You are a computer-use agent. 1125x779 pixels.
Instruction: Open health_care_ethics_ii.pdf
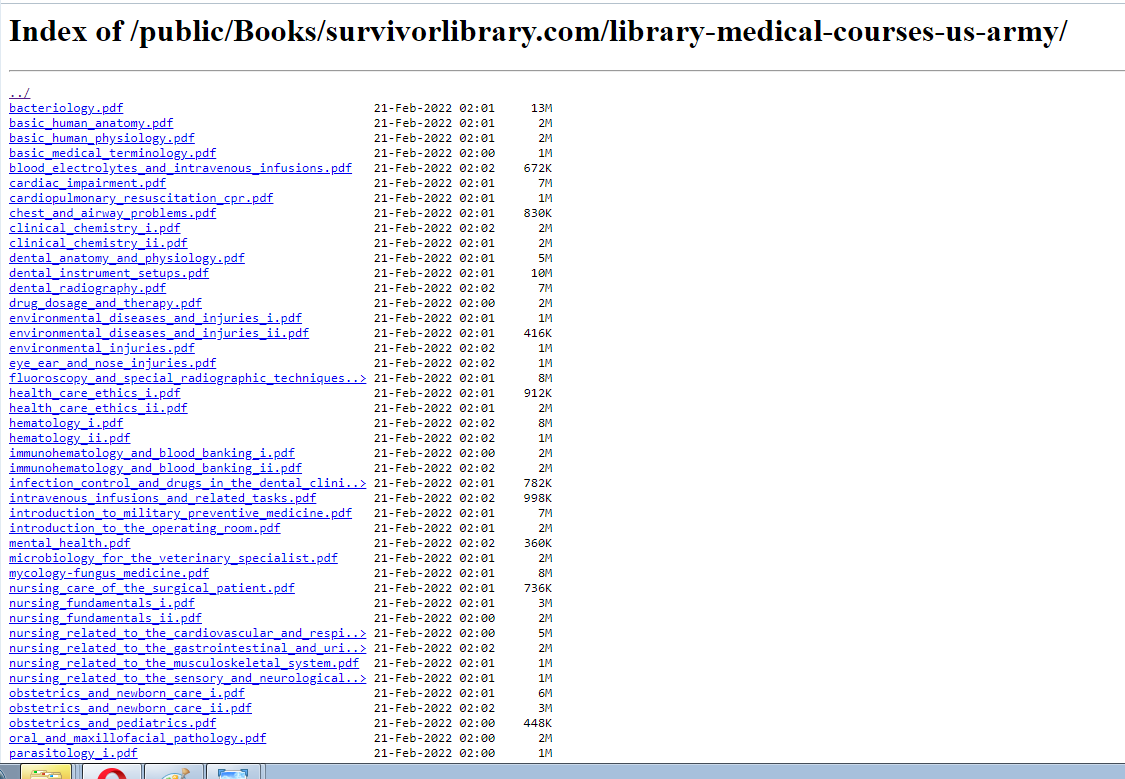(x=98, y=409)
